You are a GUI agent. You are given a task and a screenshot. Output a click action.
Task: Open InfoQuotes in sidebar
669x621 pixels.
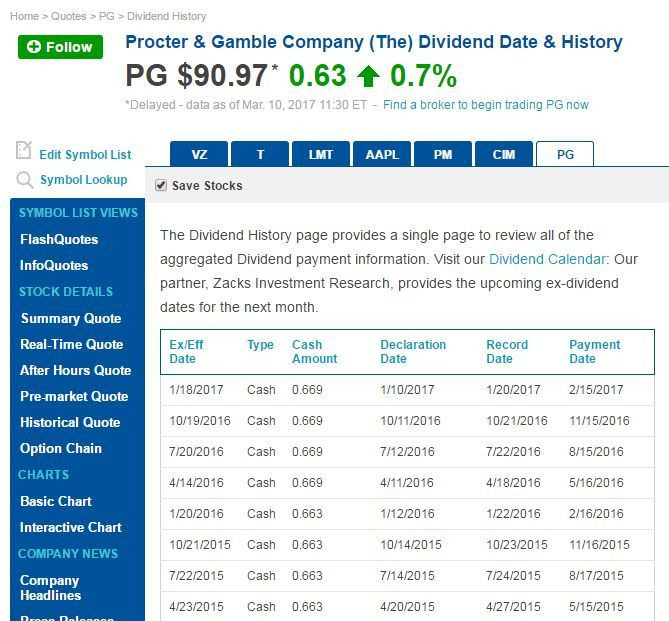point(54,265)
